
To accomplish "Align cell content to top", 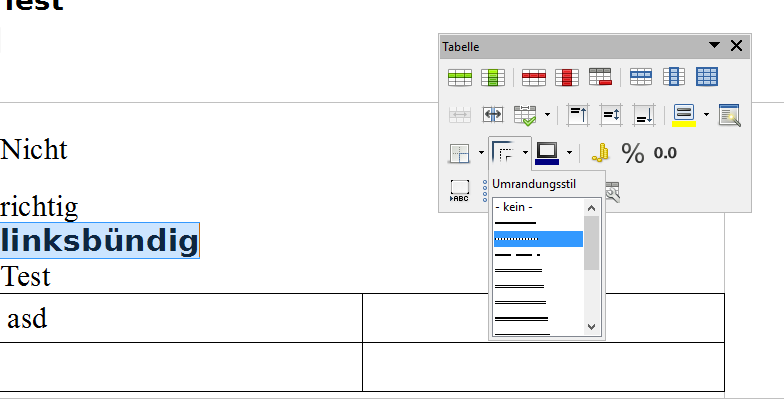I will pos(578,115).
